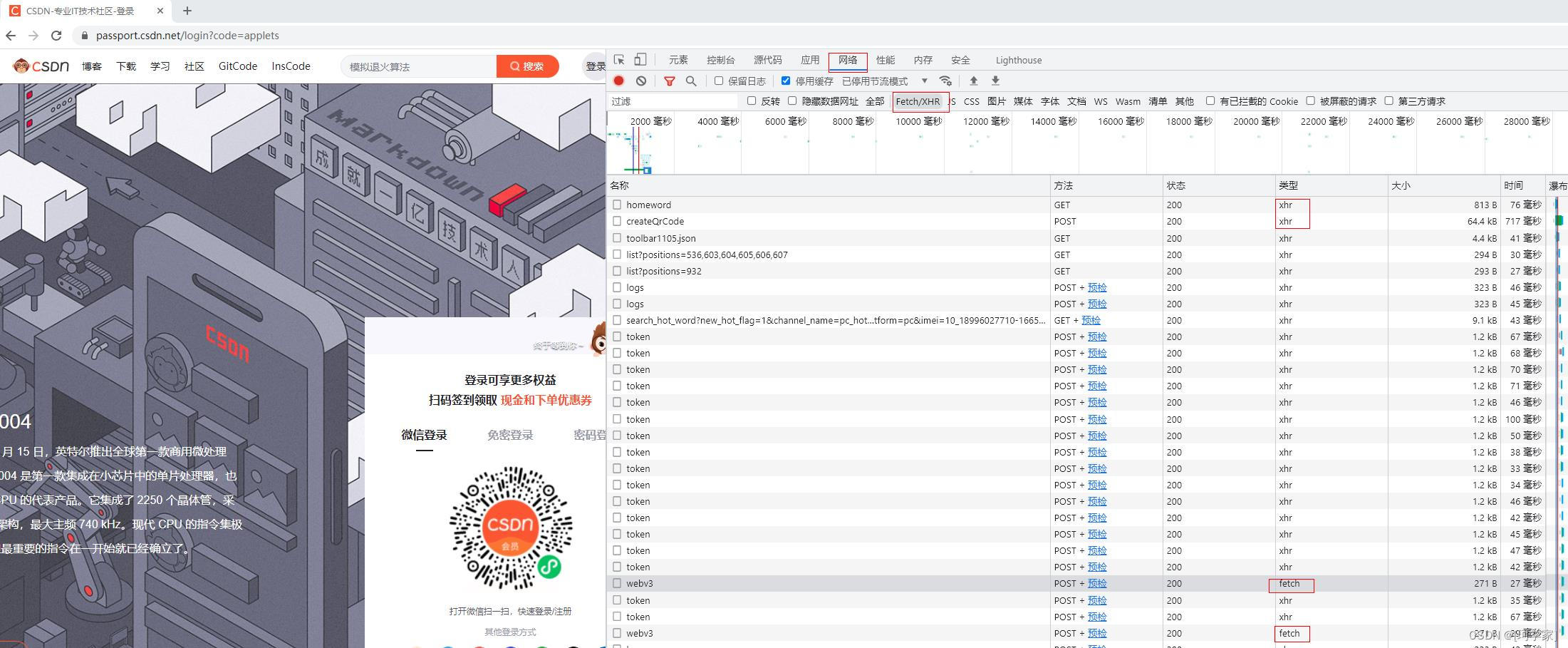Click the QR code image
Screen dimensions: 1568x648
511,528
